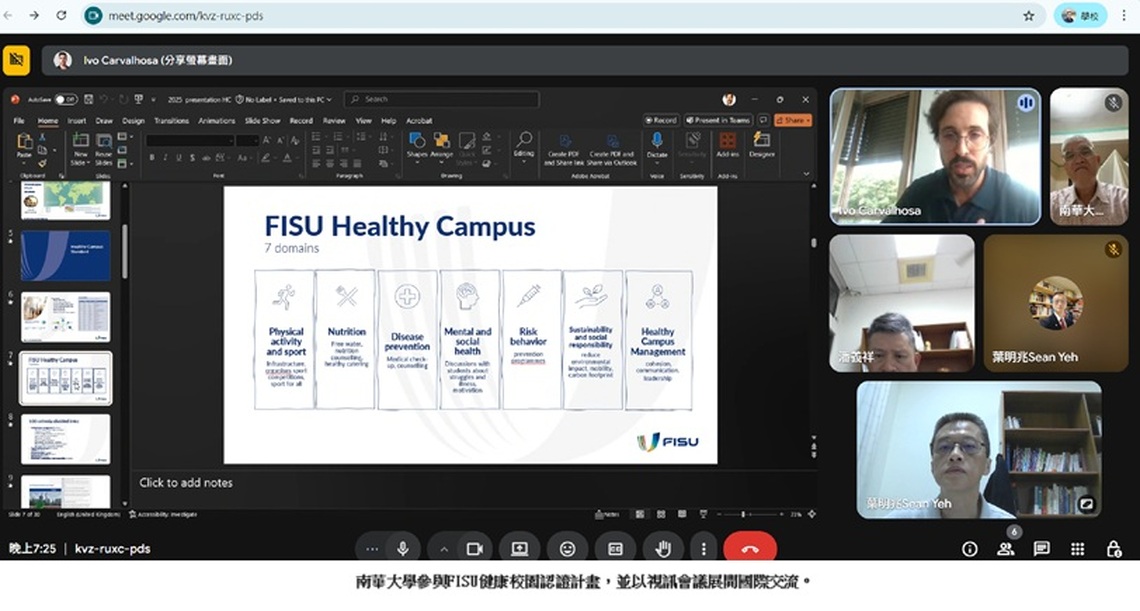
Task: Toggle Italic formatting
Action: coord(165,158)
